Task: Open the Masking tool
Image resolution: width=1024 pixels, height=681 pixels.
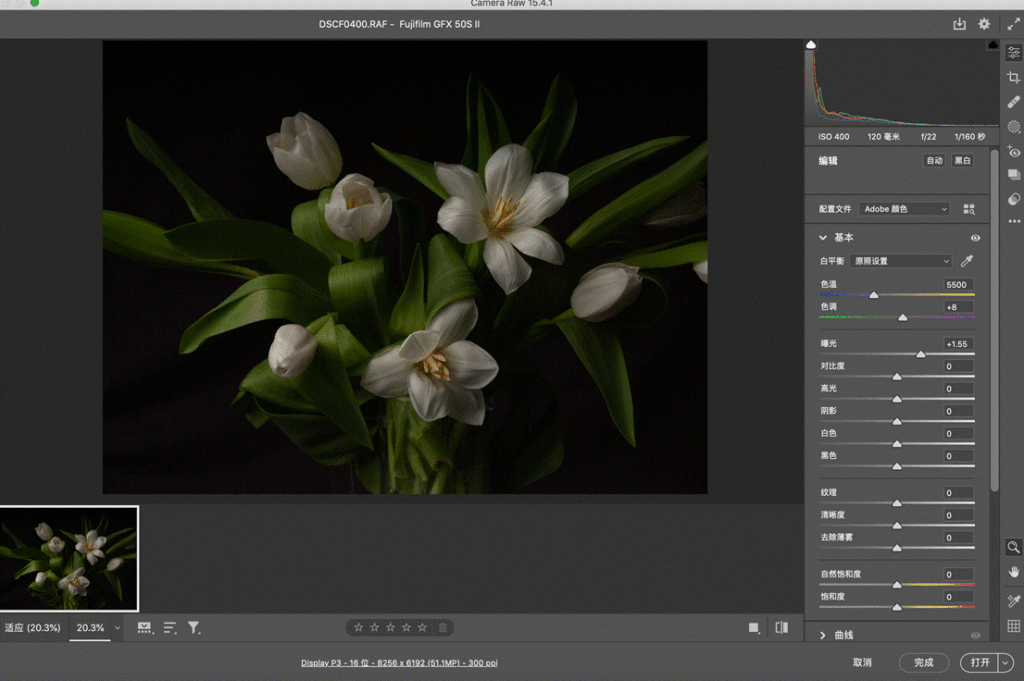Action: pyautogui.click(x=1014, y=126)
